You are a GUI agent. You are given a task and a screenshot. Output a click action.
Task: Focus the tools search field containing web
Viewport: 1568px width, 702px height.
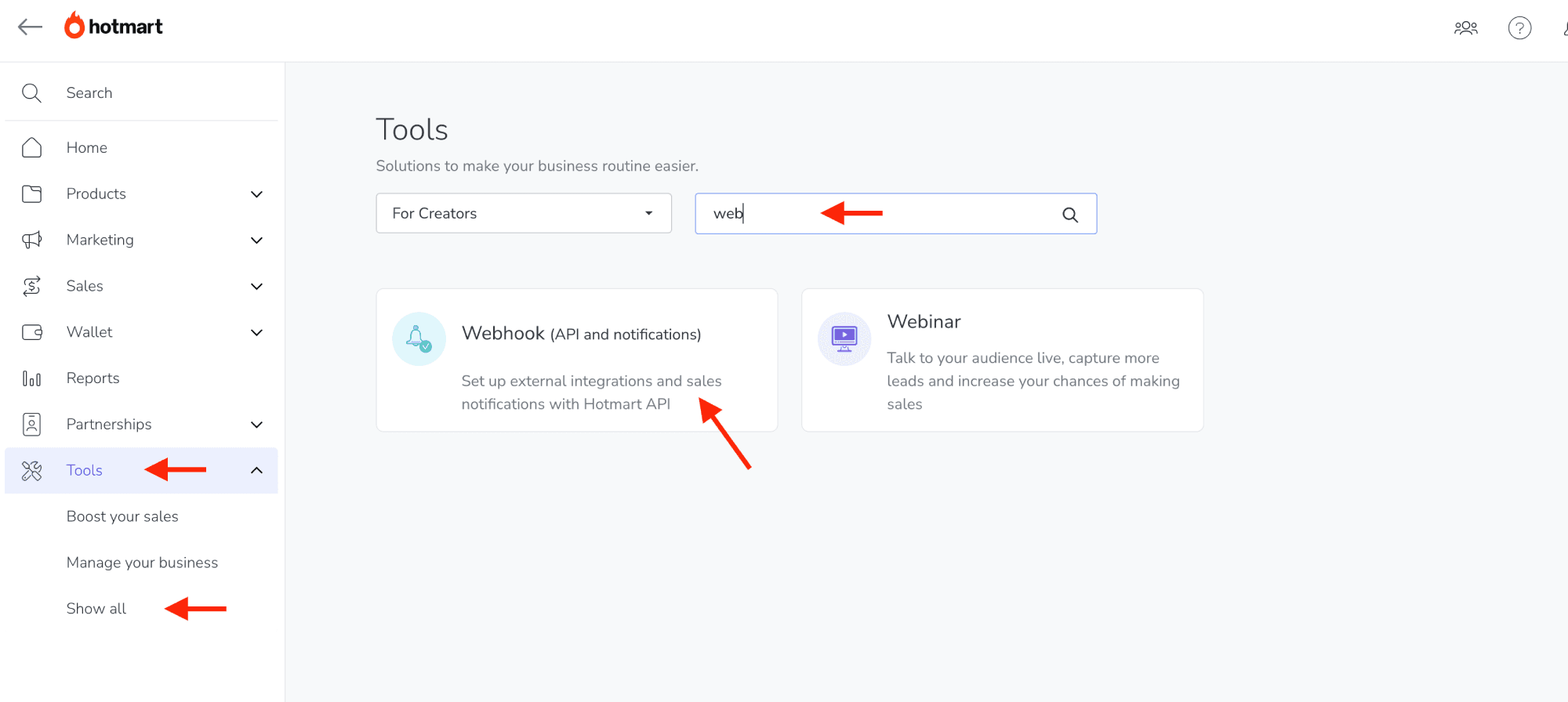895,213
